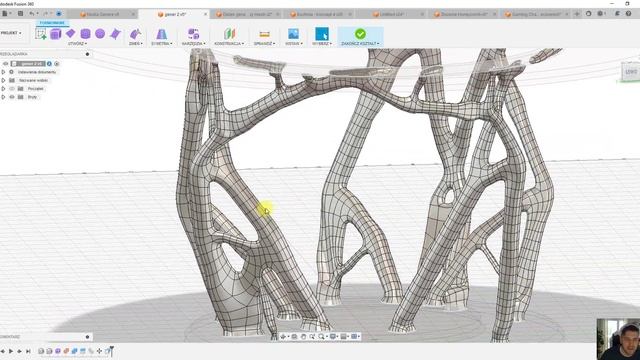Click the purple form feature in timeline
640x360 pixels.
(58, 351)
